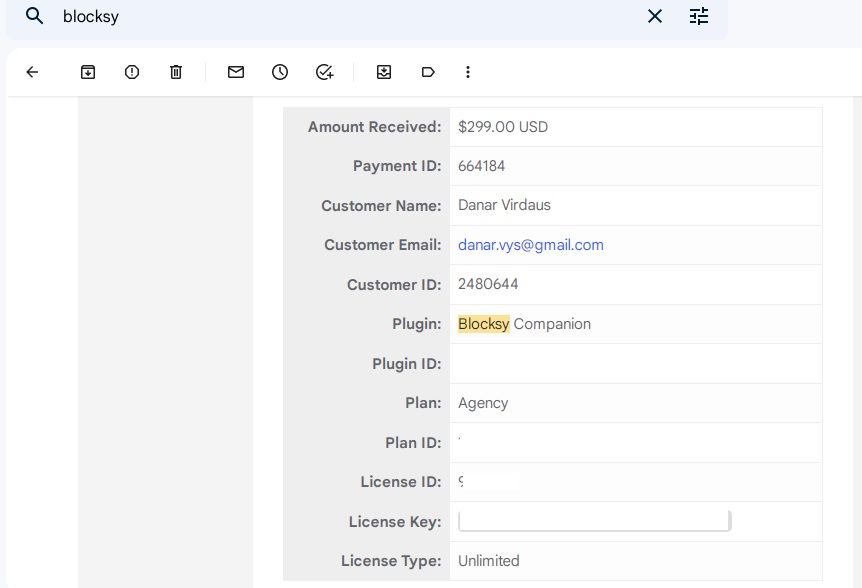Select the Customer ID value 2480644

[x=488, y=284]
